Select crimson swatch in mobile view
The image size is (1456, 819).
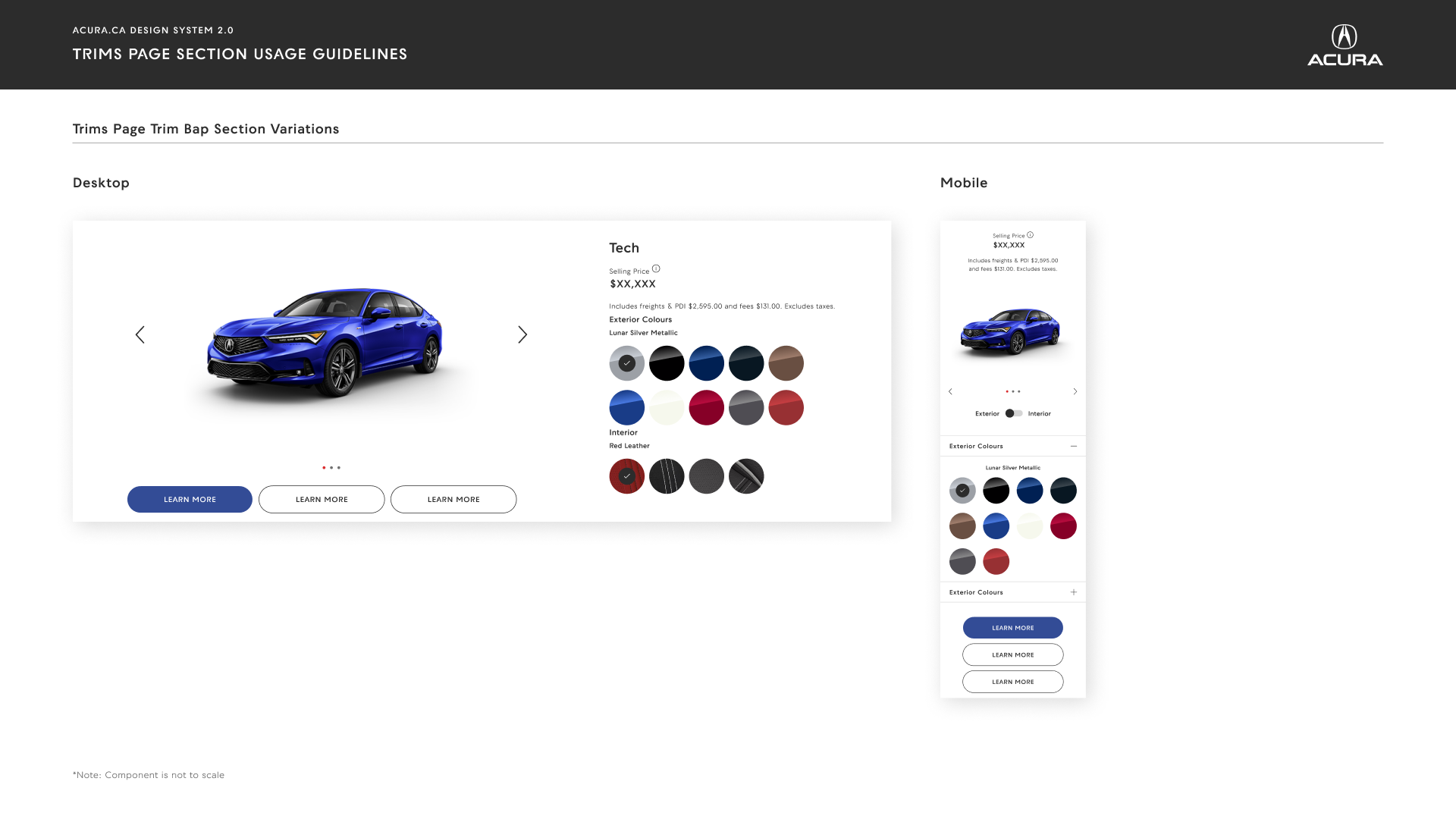point(1063,526)
